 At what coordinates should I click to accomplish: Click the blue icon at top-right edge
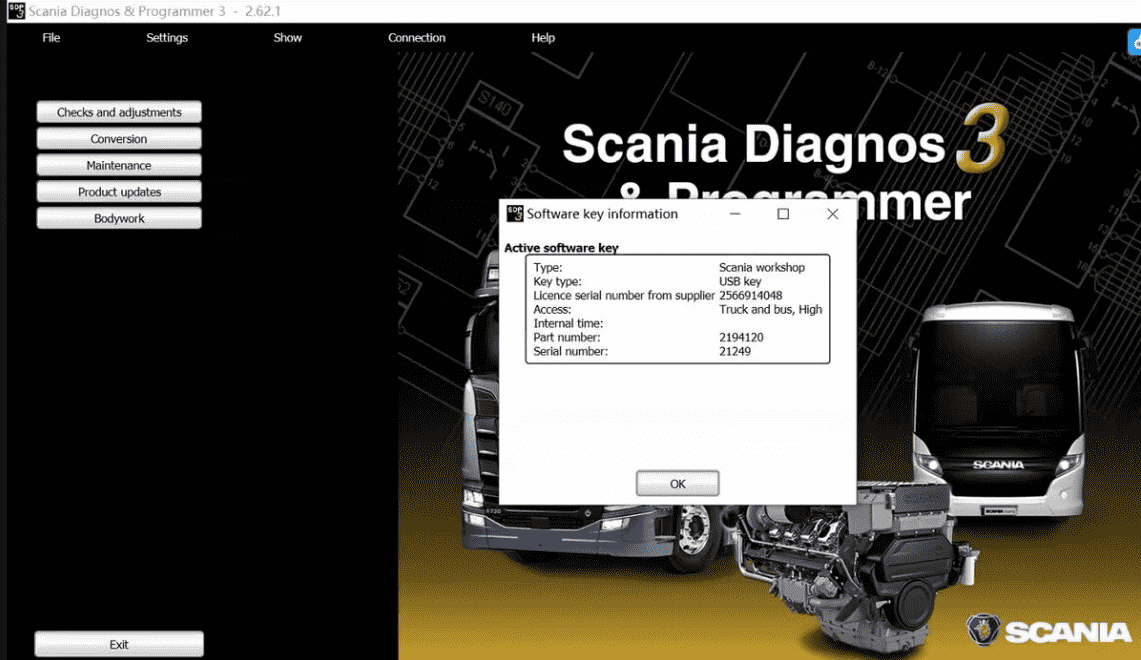tap(1135, 42)
